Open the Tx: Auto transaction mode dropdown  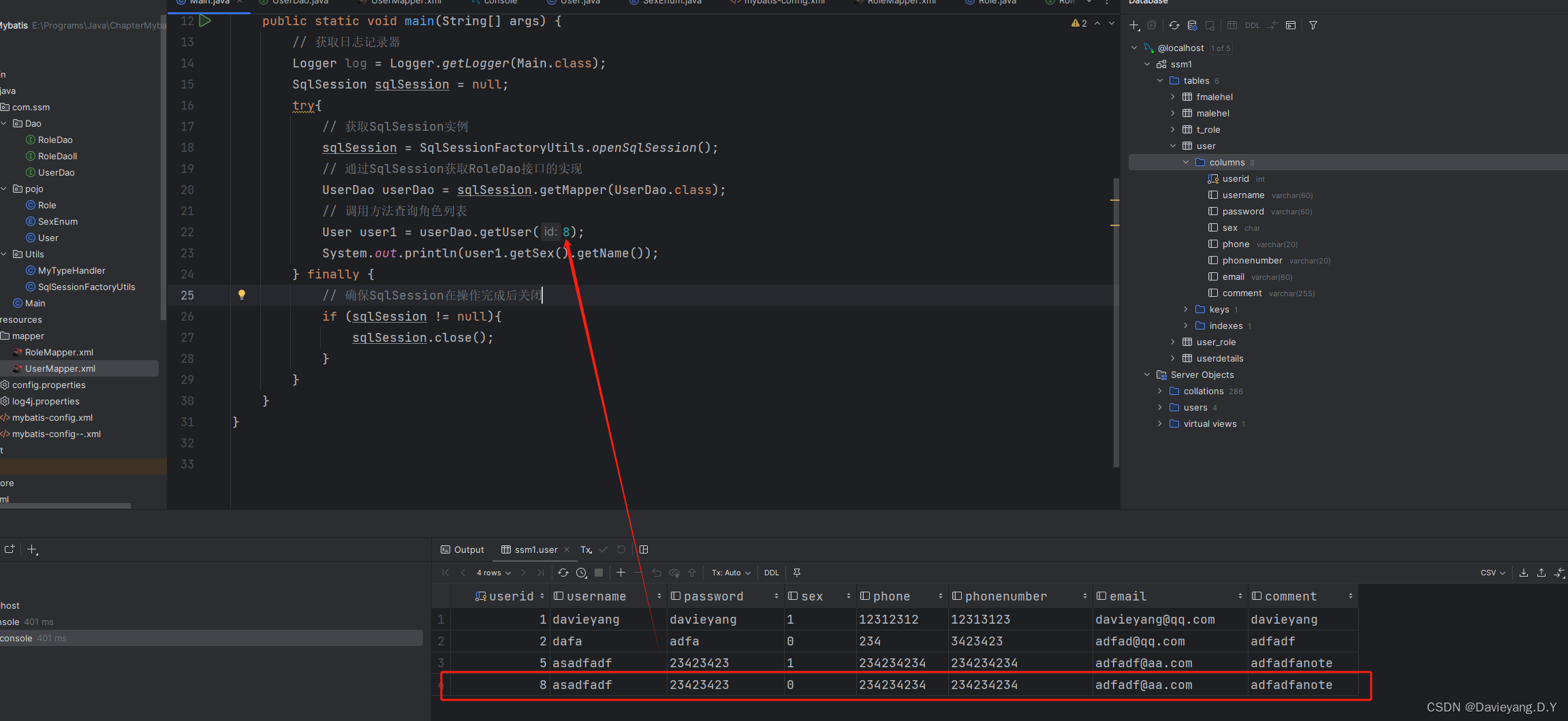coord(731,573)
